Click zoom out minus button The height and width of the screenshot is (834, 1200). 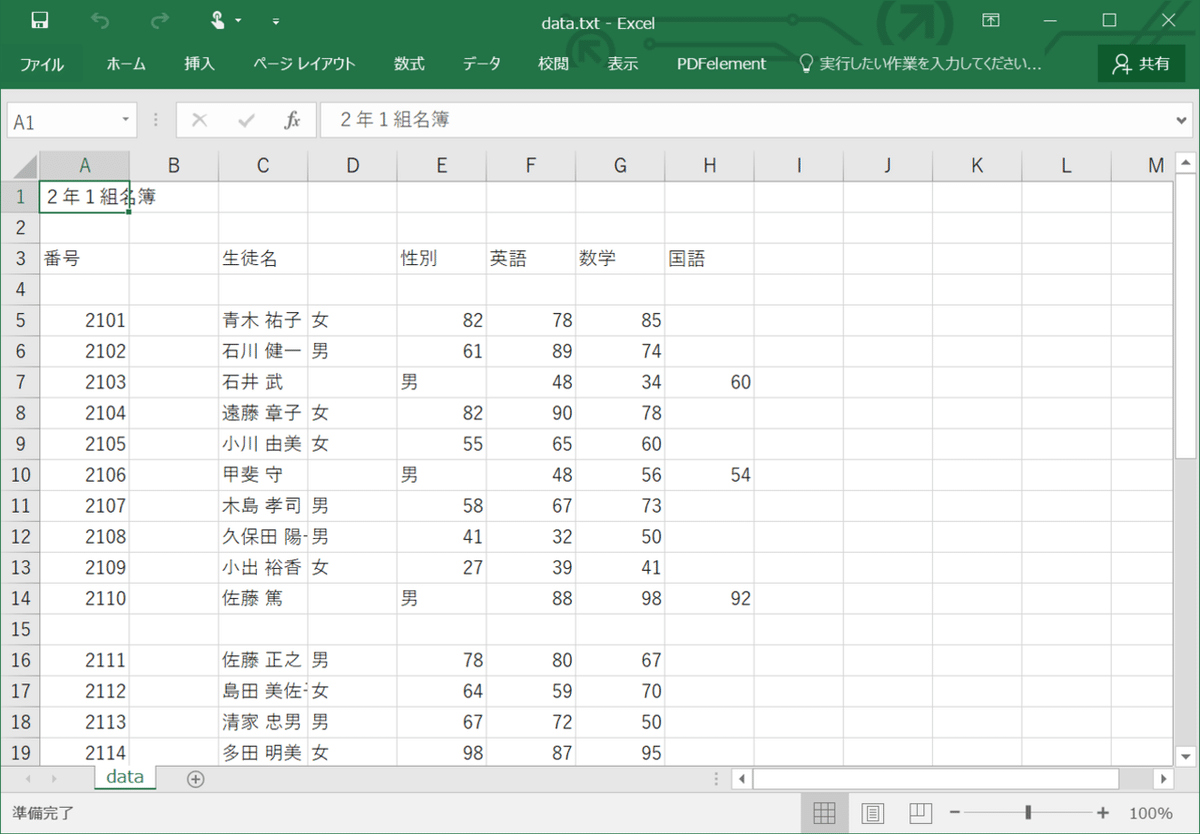click(x=955, y=813)
